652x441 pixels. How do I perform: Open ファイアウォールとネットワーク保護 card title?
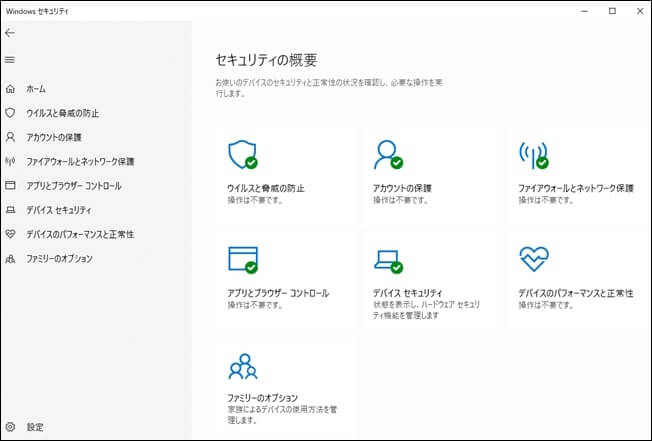coord(576,188)
